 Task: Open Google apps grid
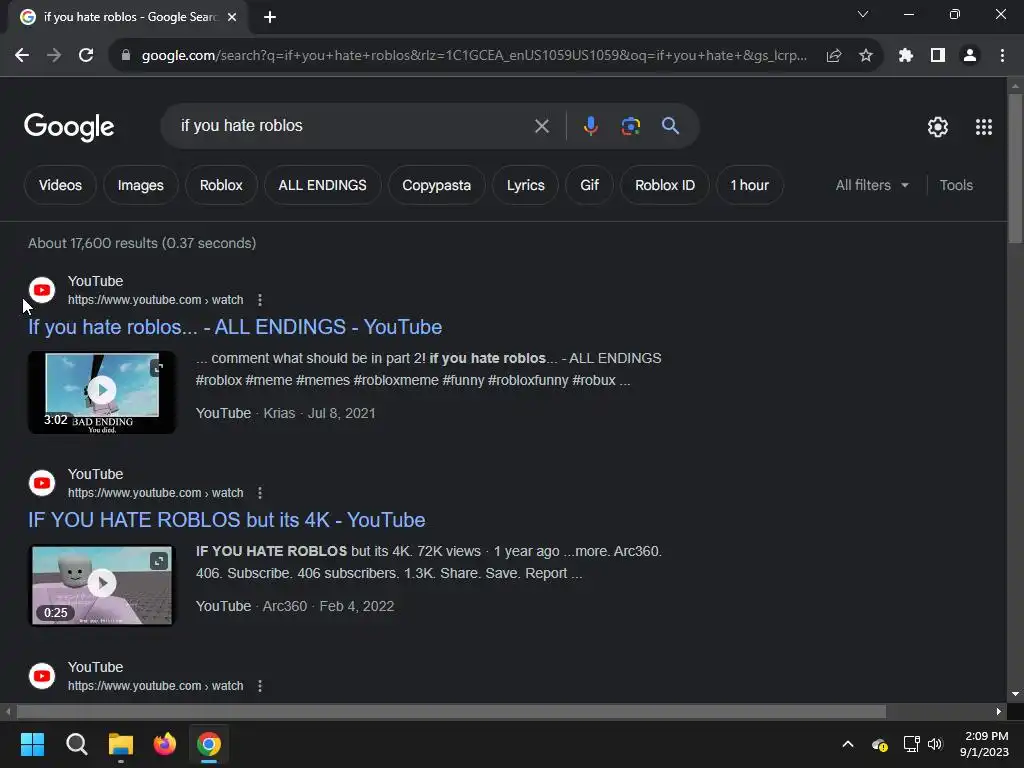coord(984,127)
